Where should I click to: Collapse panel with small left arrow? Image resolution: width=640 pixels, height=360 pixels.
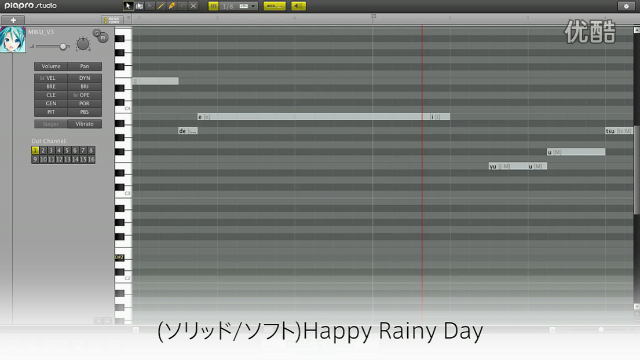128,18
